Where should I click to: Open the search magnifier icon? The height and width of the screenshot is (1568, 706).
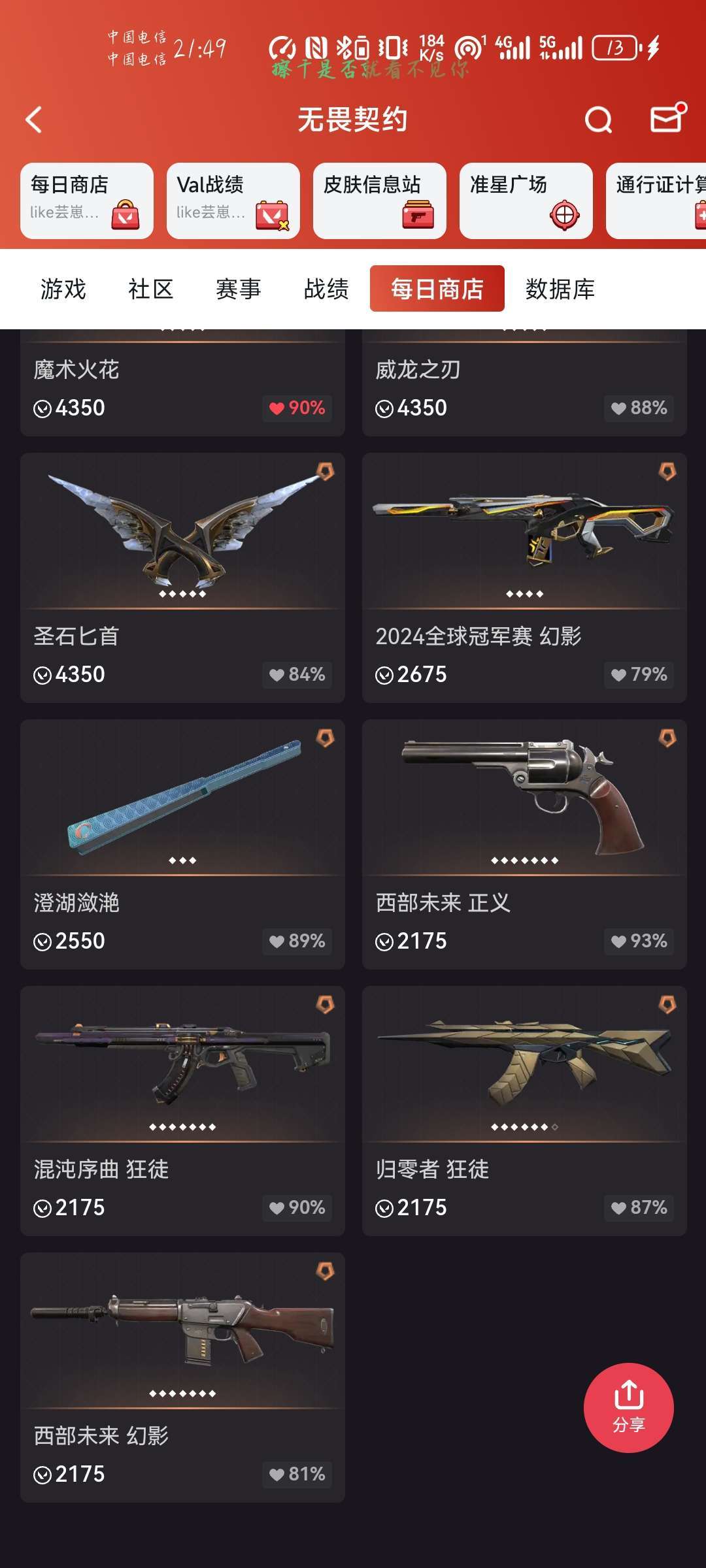(598, 120)
